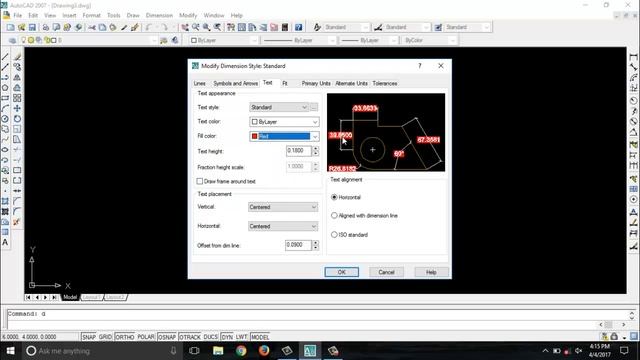Open the QuickCalc calculator icon

(285, 27)
